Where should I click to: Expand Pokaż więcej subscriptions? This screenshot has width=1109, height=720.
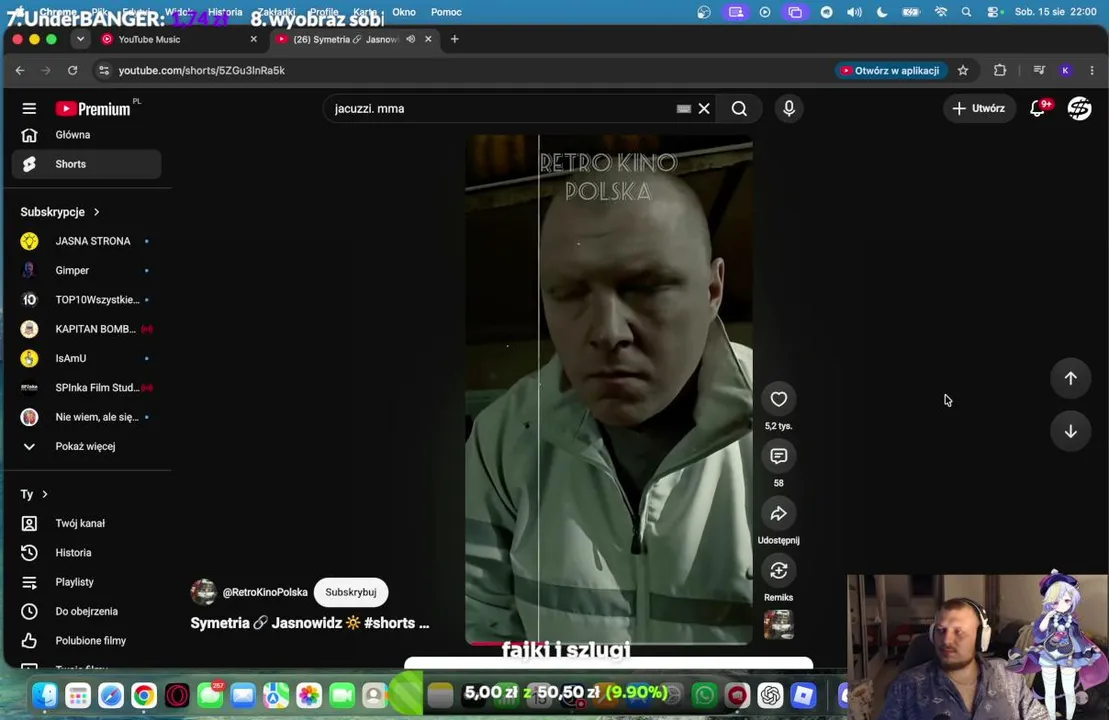coord(86,446)
